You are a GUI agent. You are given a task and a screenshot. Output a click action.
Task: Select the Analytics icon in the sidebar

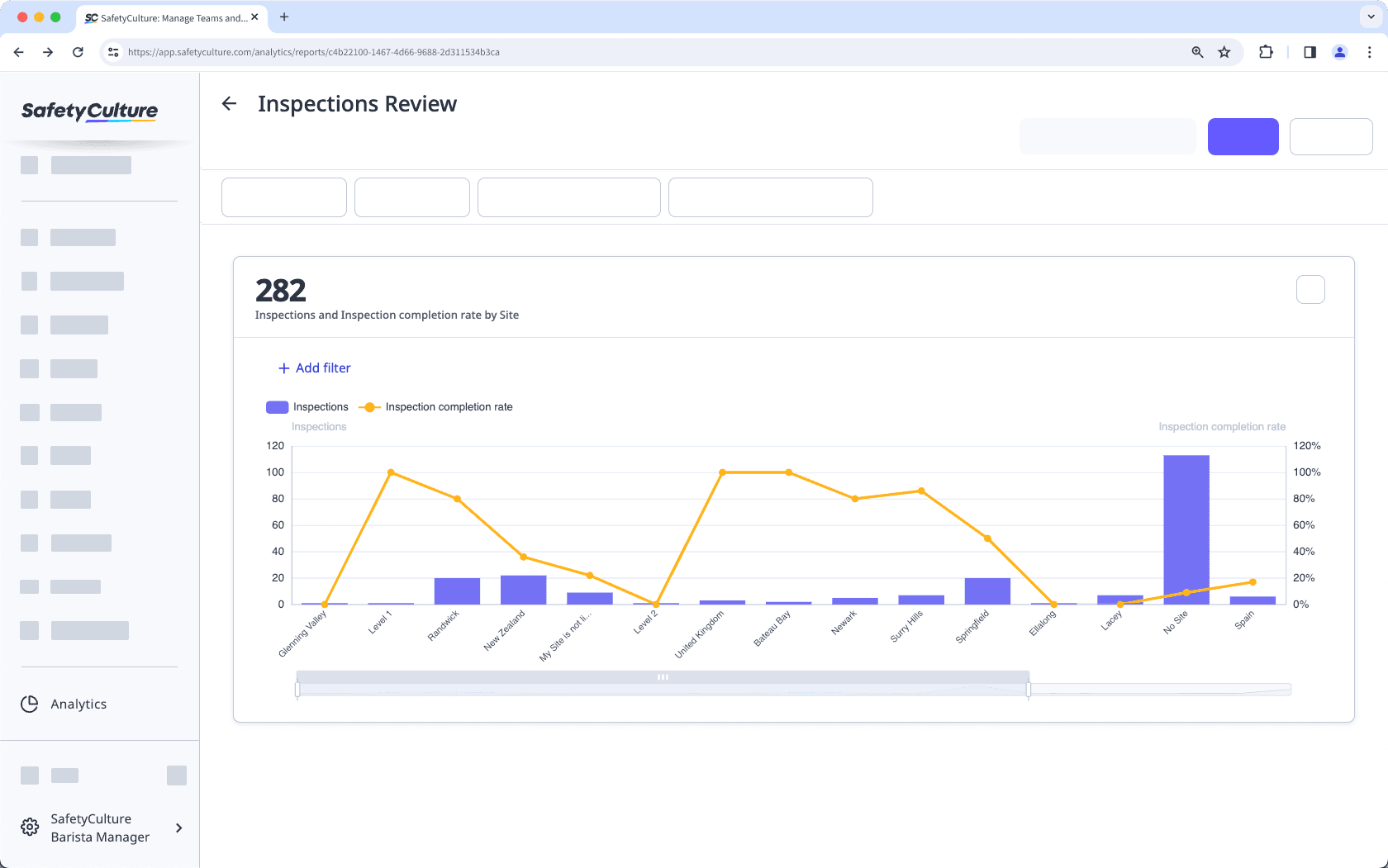(29, 704)
